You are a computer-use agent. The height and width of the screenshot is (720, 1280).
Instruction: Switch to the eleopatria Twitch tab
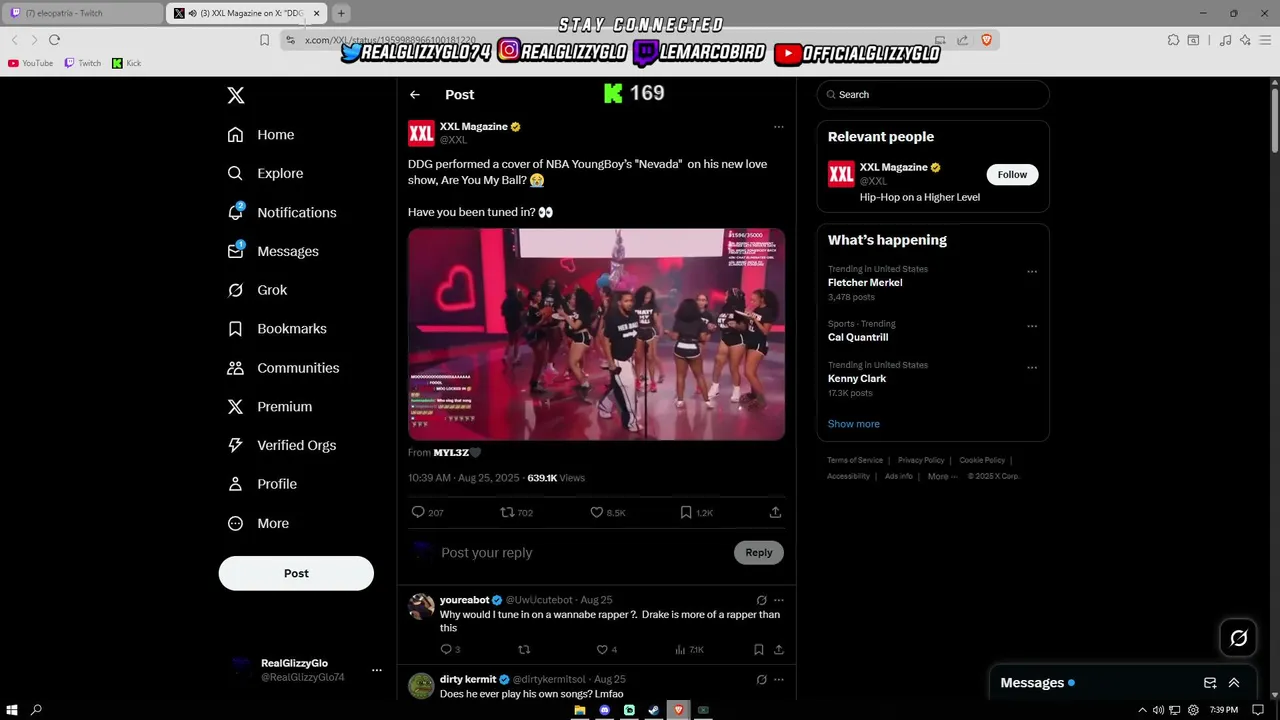point(83,13)
